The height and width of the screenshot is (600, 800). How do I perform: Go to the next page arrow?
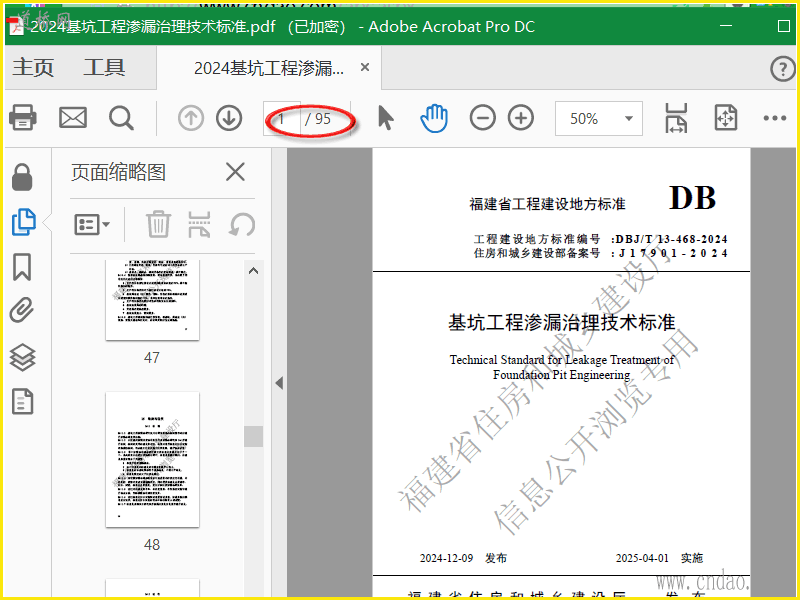(x=229, y=118)
